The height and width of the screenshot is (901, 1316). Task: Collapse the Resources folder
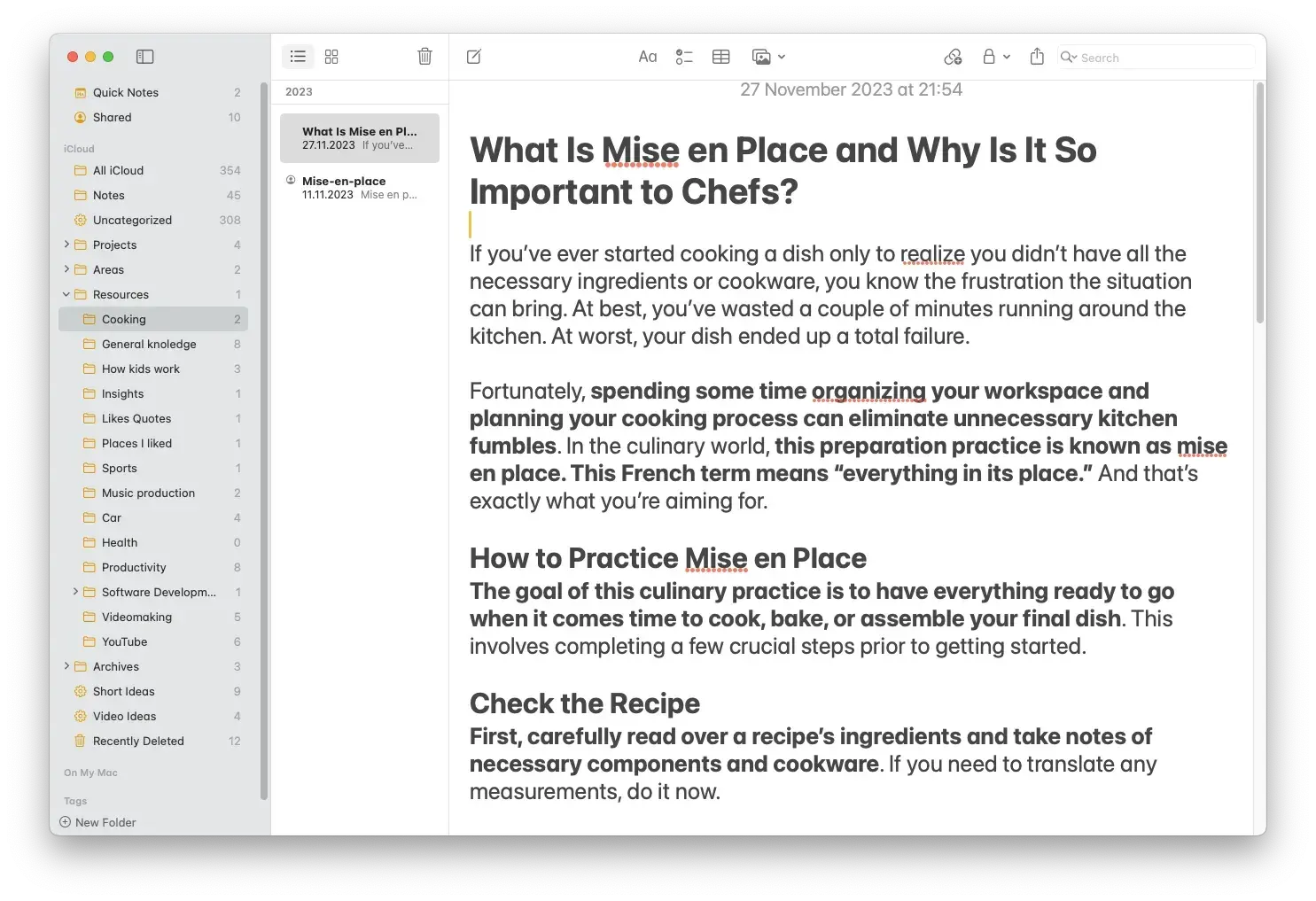(65, 294)
